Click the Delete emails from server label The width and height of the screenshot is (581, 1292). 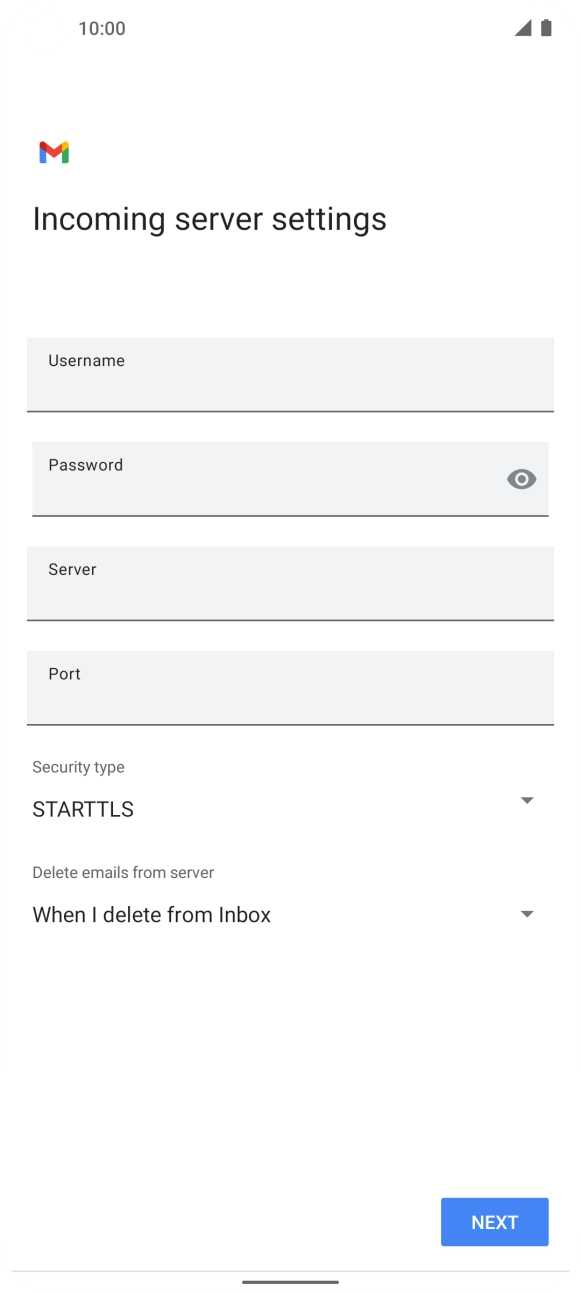coord(123,872)
